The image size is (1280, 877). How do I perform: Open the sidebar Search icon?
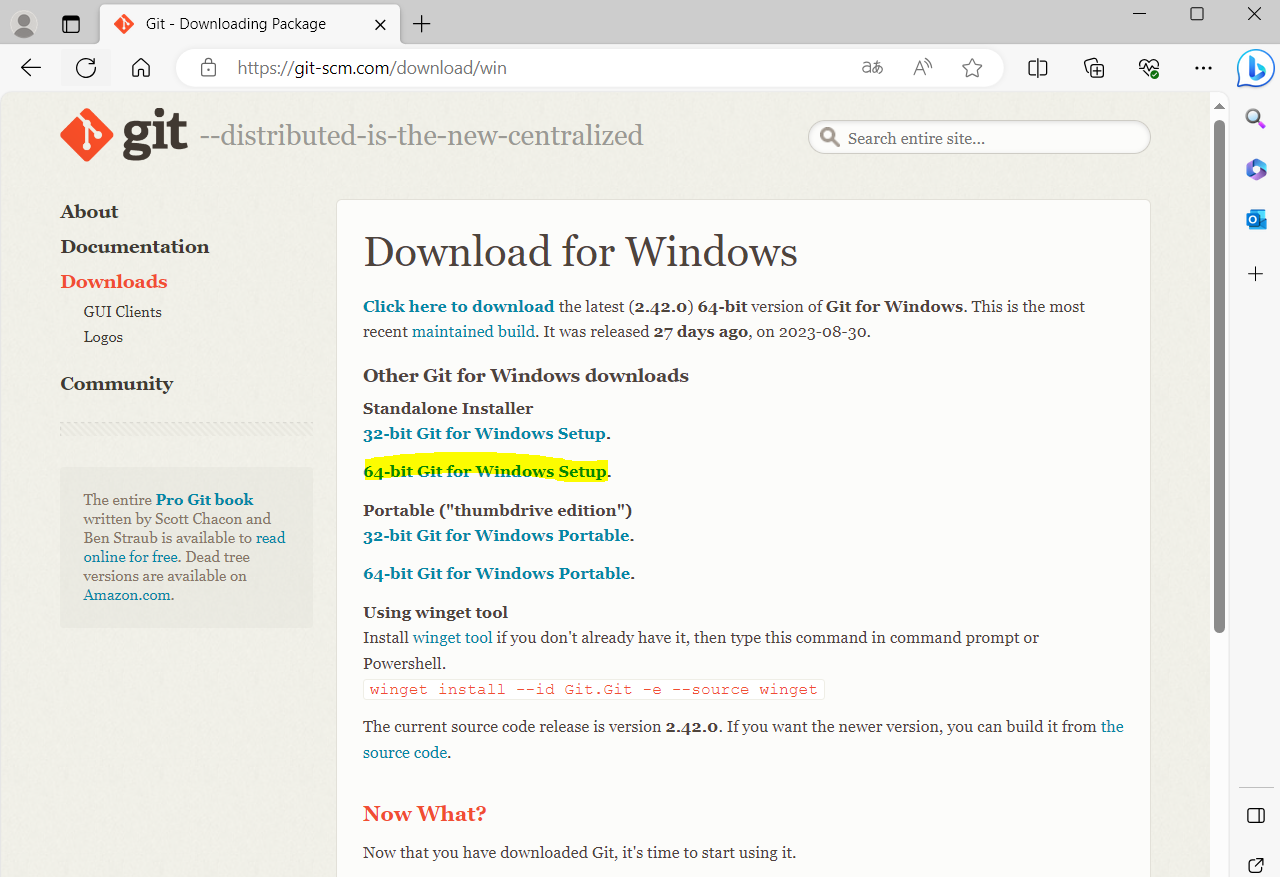click(1256, 119)
